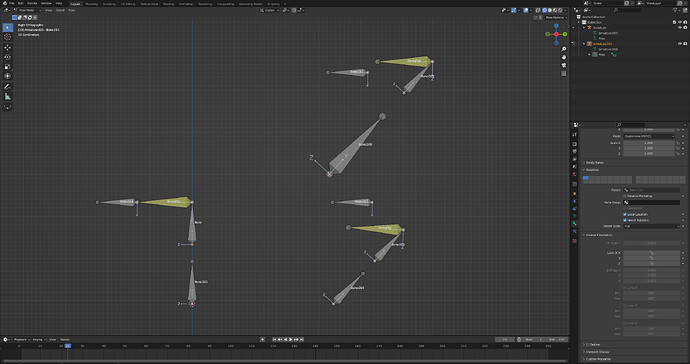Toggle auto keying record button

(x=263, y=339)
